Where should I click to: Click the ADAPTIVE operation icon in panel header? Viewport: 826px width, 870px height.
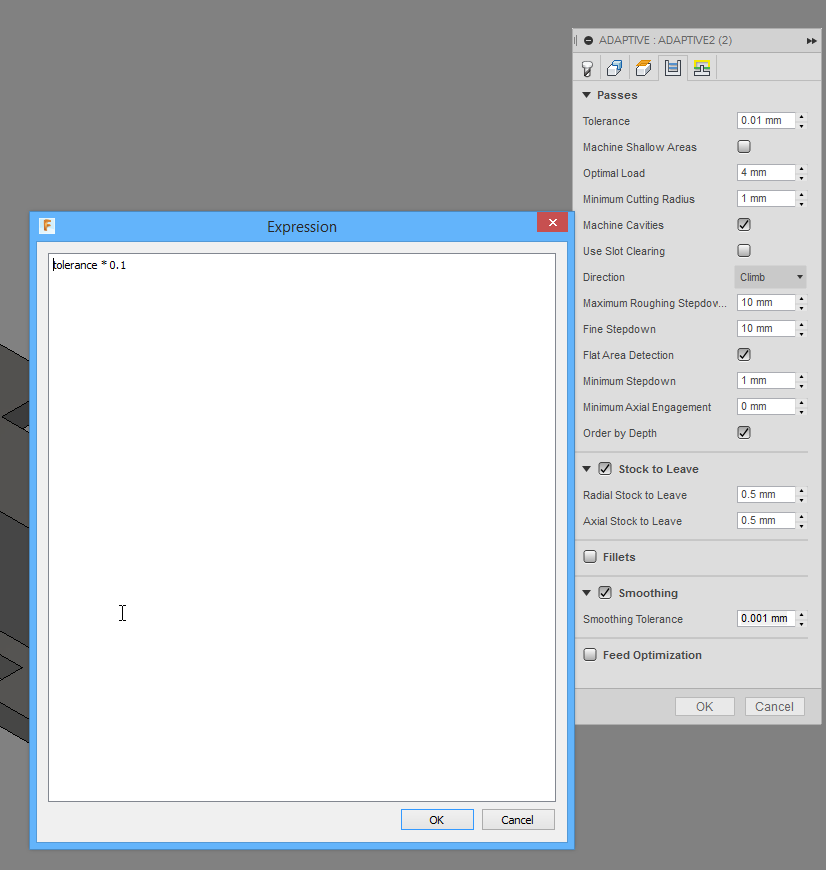[x=589, y=40]
